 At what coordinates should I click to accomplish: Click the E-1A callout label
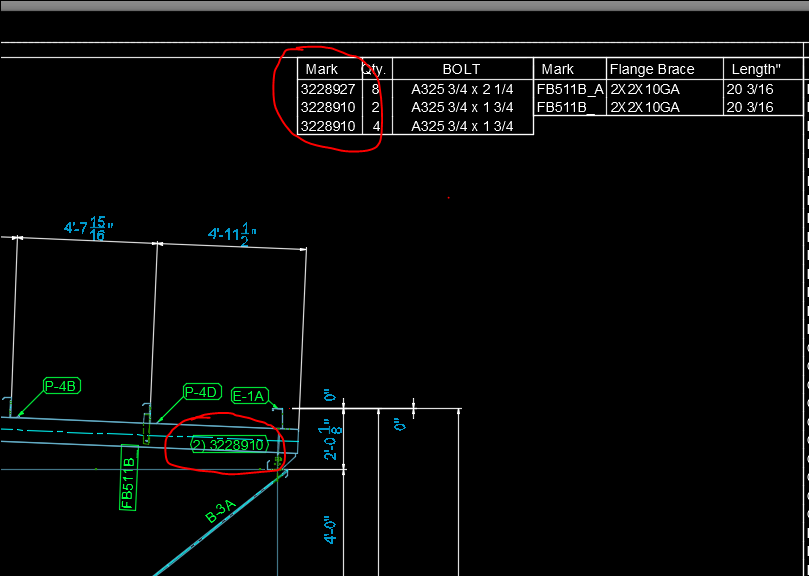click(x=248, y=396)
